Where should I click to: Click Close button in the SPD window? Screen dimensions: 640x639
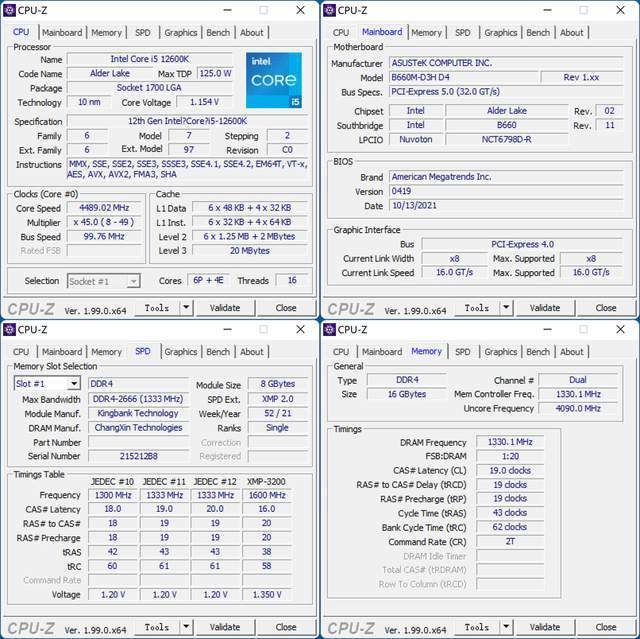[x=286, y=627]
